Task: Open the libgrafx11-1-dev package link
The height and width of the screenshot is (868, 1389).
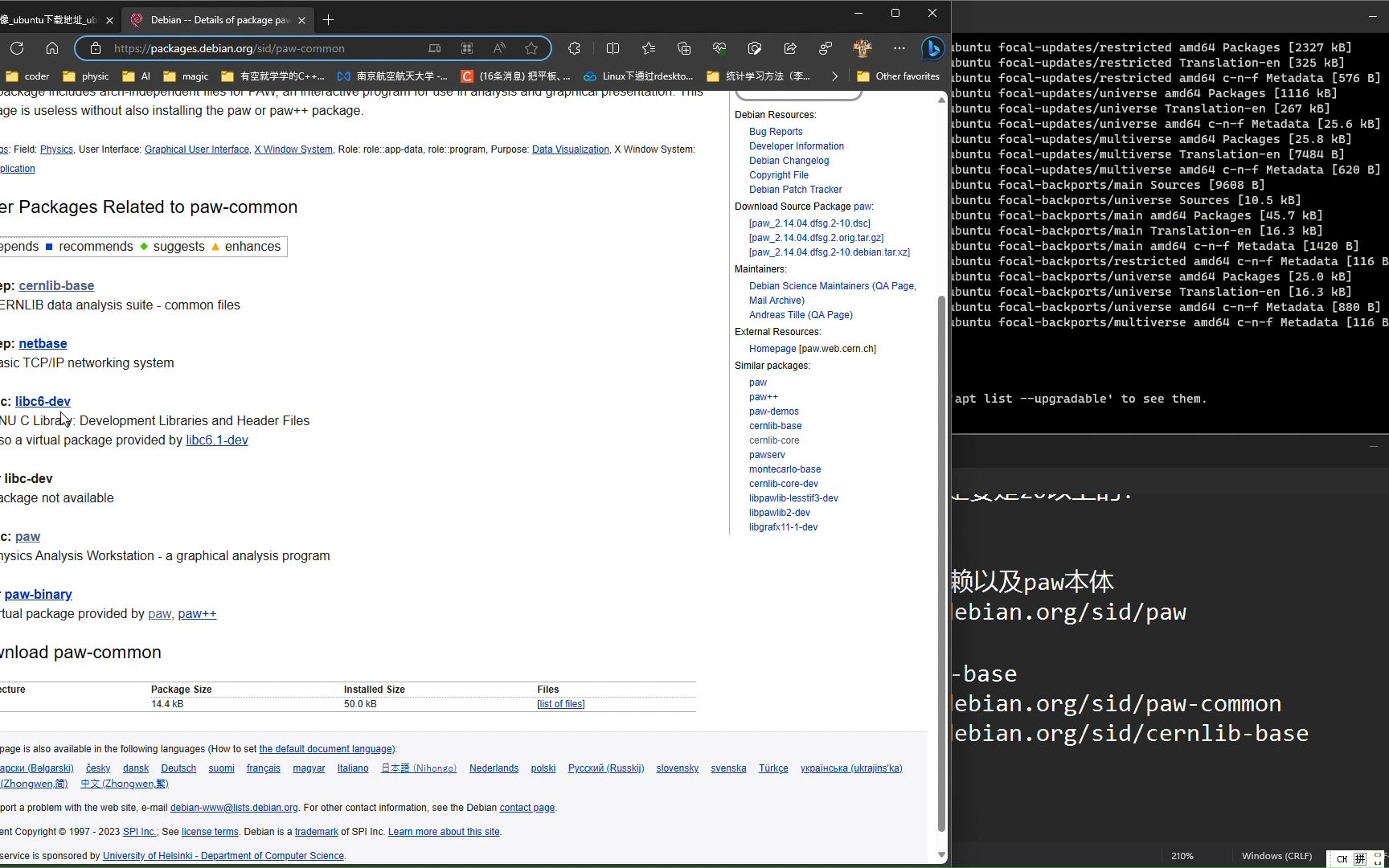Action: [x=784, y=527]
